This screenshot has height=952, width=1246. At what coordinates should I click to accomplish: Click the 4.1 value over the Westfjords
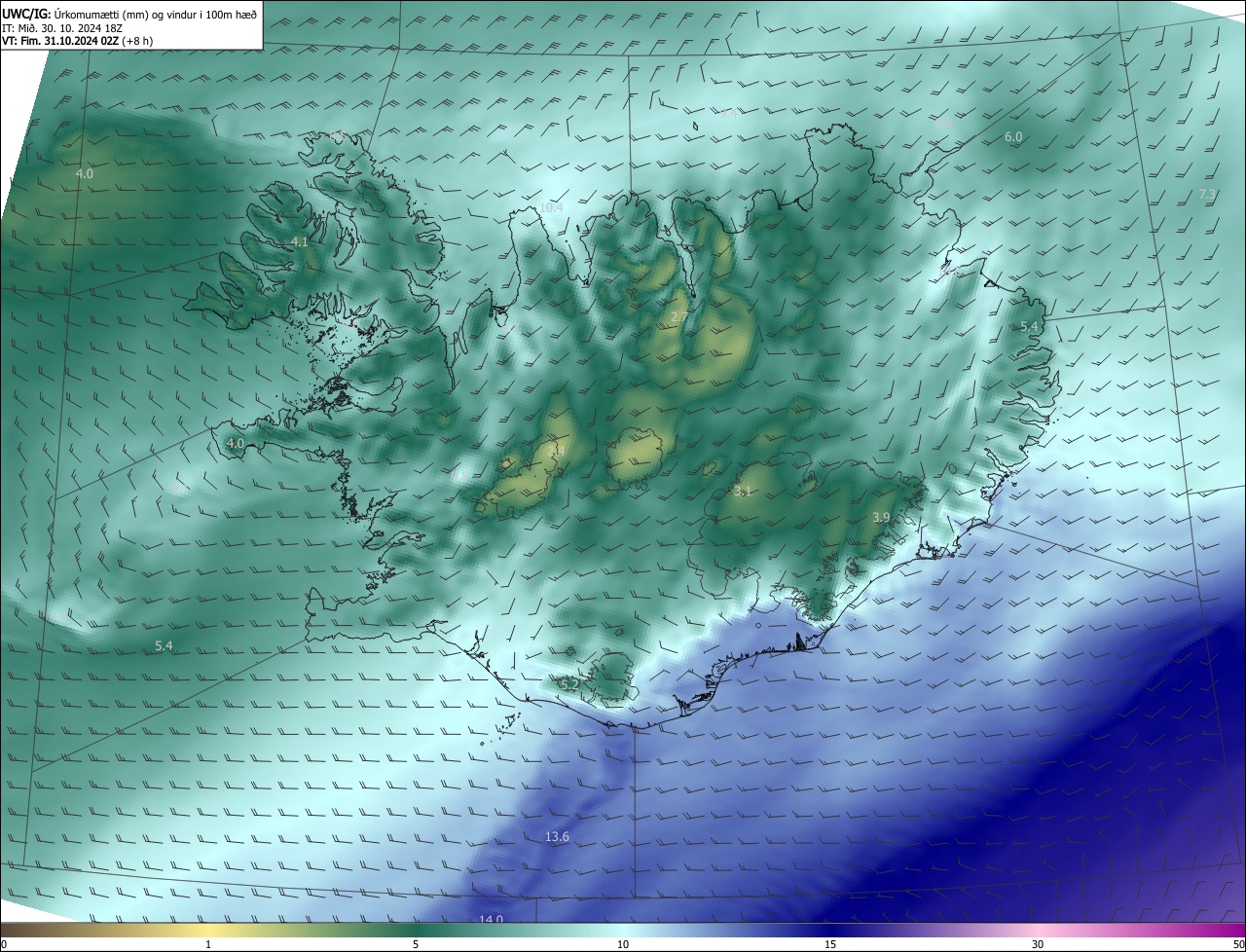coord(300,242)
